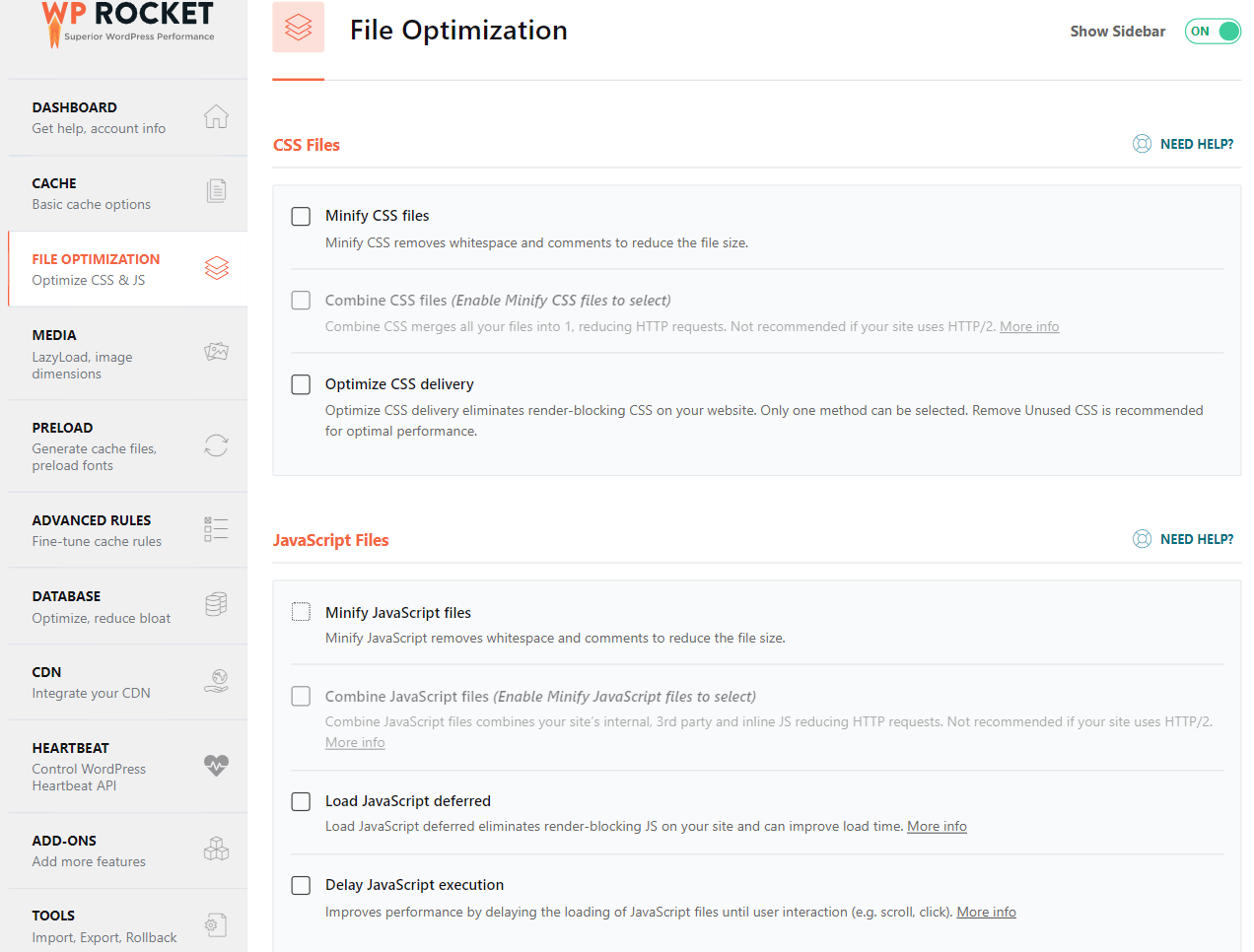Open More info link for Delay JavaScript execution
The image size is (1254, 952).
[x=986, y=912]
